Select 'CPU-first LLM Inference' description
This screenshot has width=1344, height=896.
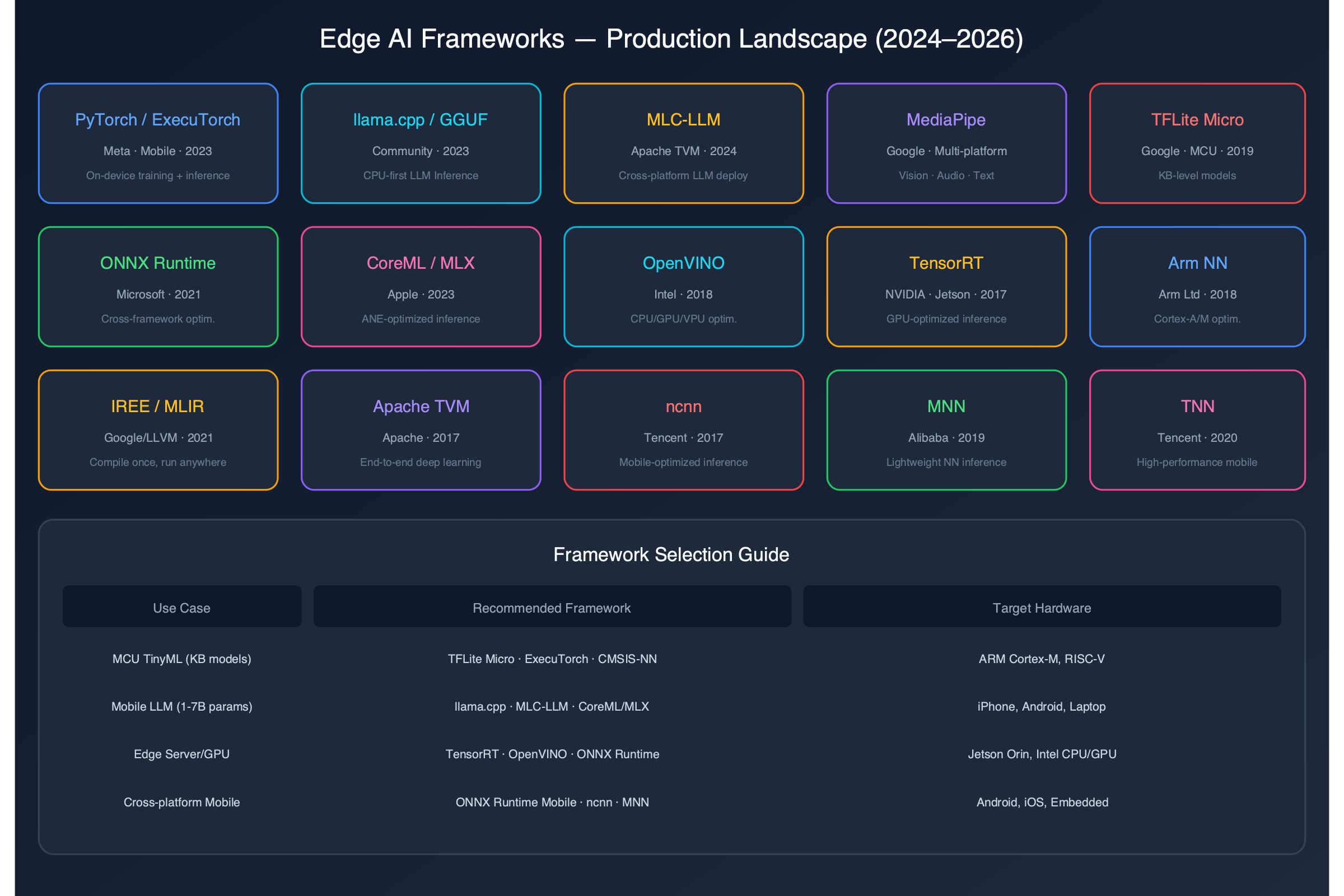[x=421, y=175]
